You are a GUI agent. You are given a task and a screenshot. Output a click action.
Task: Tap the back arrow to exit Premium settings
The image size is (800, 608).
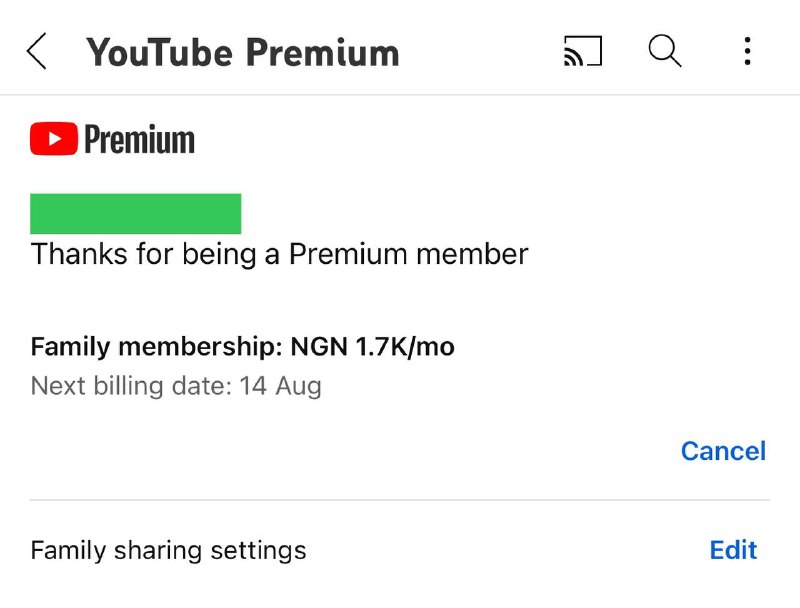(x=36, y=51)
